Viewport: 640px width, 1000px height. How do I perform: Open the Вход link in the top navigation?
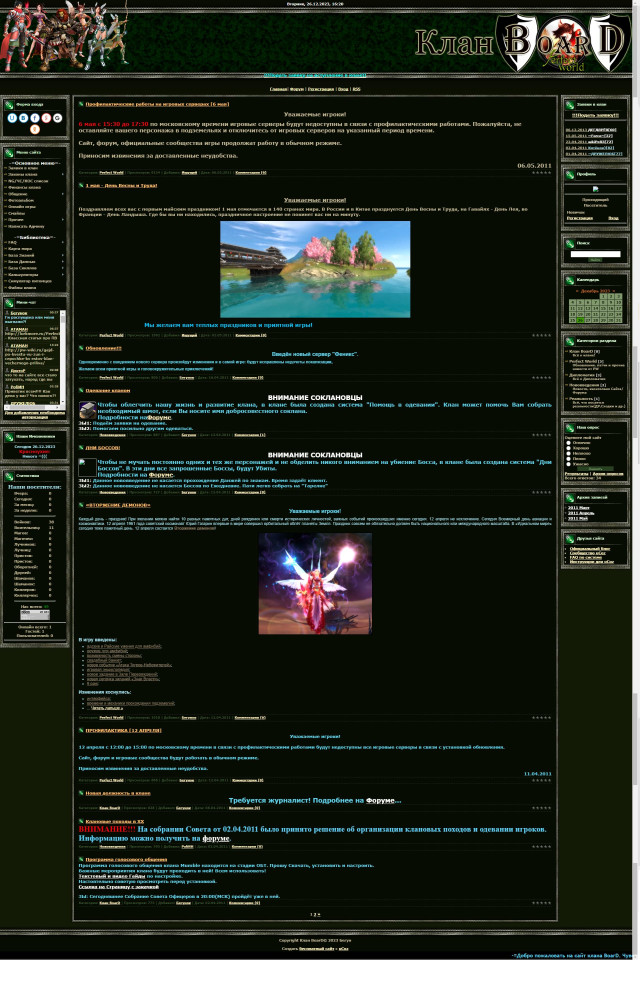tap(343, 89)
